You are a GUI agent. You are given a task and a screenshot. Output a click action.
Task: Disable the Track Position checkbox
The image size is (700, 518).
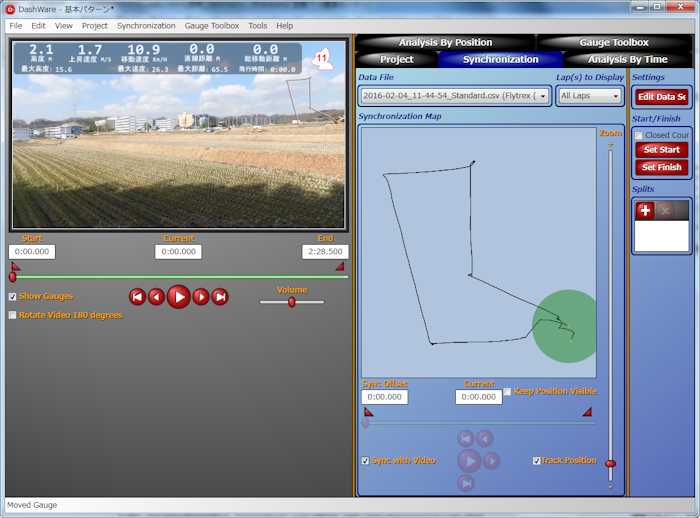pyautogui.click(x=537, y=461)
